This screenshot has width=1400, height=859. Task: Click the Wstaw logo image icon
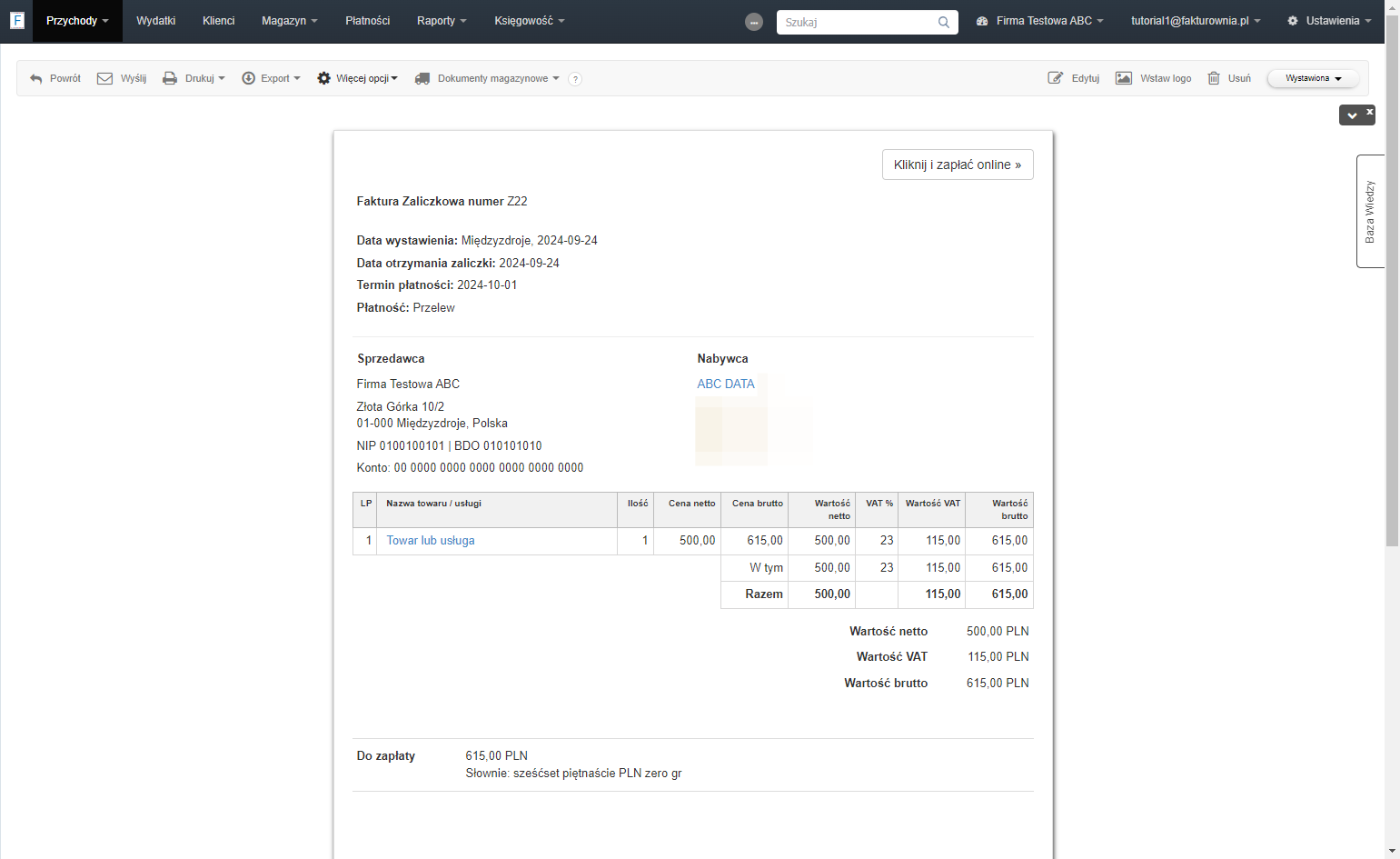pyautogui.click(x=1124, y=78)
